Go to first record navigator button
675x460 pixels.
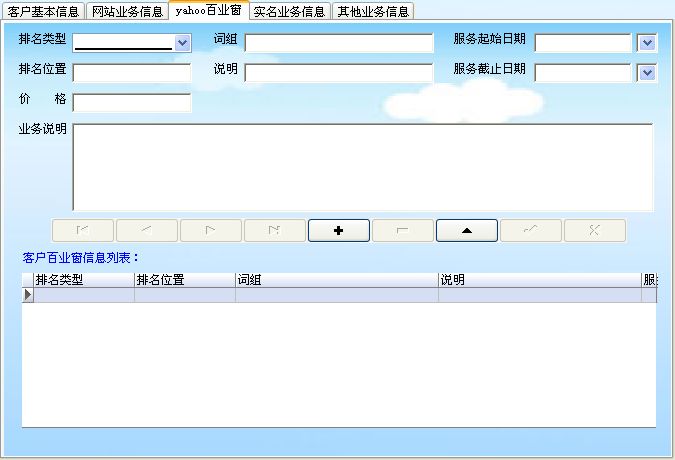(83, 230)
